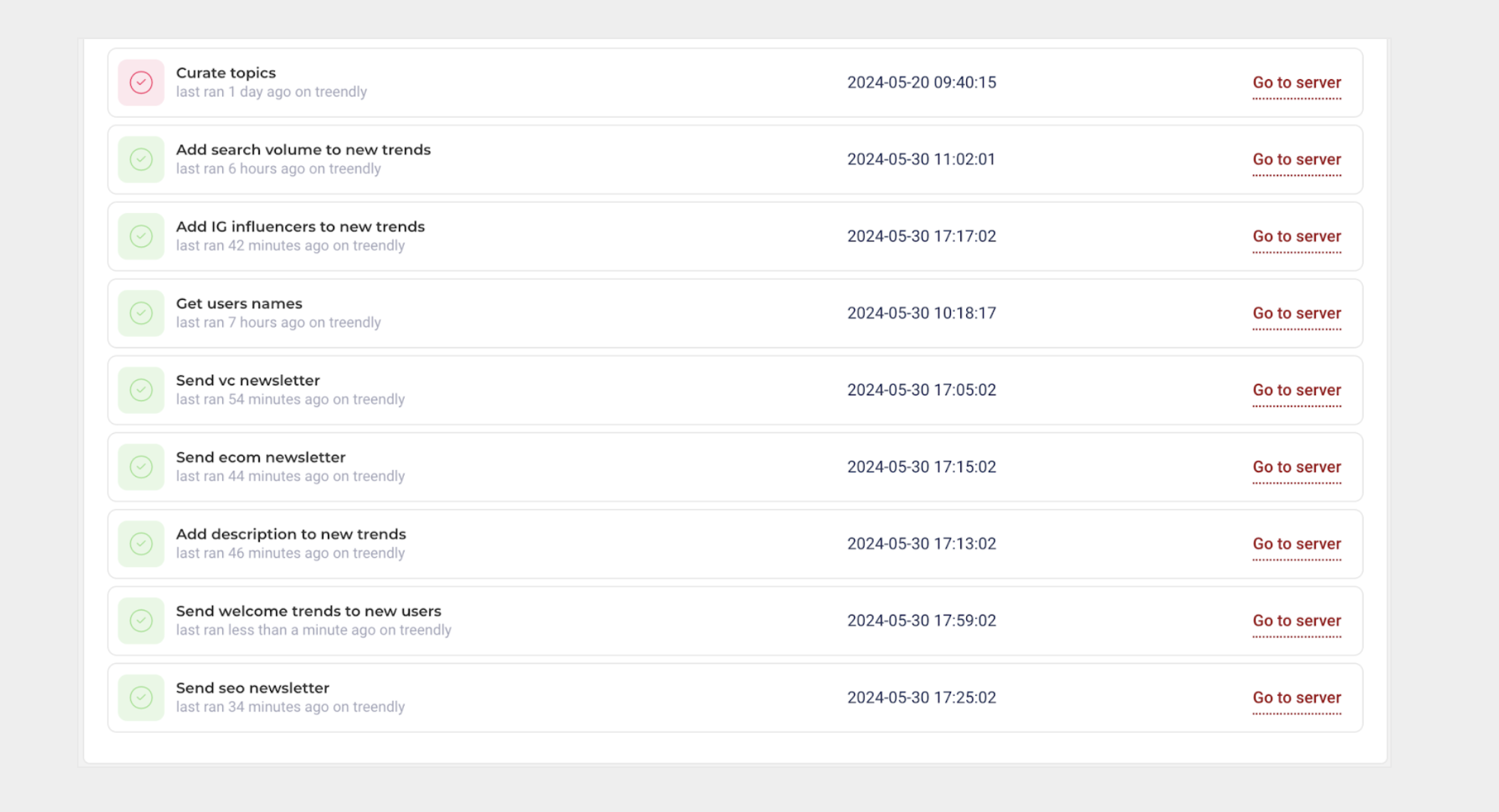This screenshot has height=812, width=1499.
Task: Click status icon for Send ecom newsletter
Action: tap(141, 467)
